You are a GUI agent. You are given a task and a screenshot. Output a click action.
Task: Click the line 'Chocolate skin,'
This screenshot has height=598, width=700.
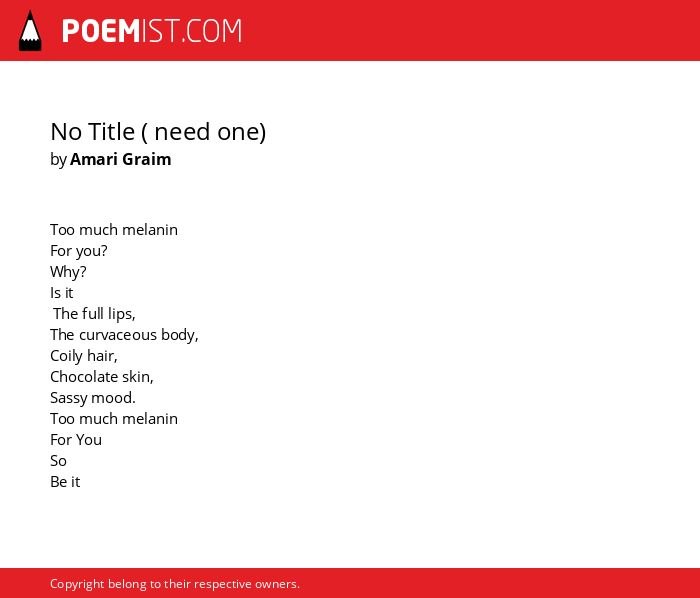[x=102, y=377]
